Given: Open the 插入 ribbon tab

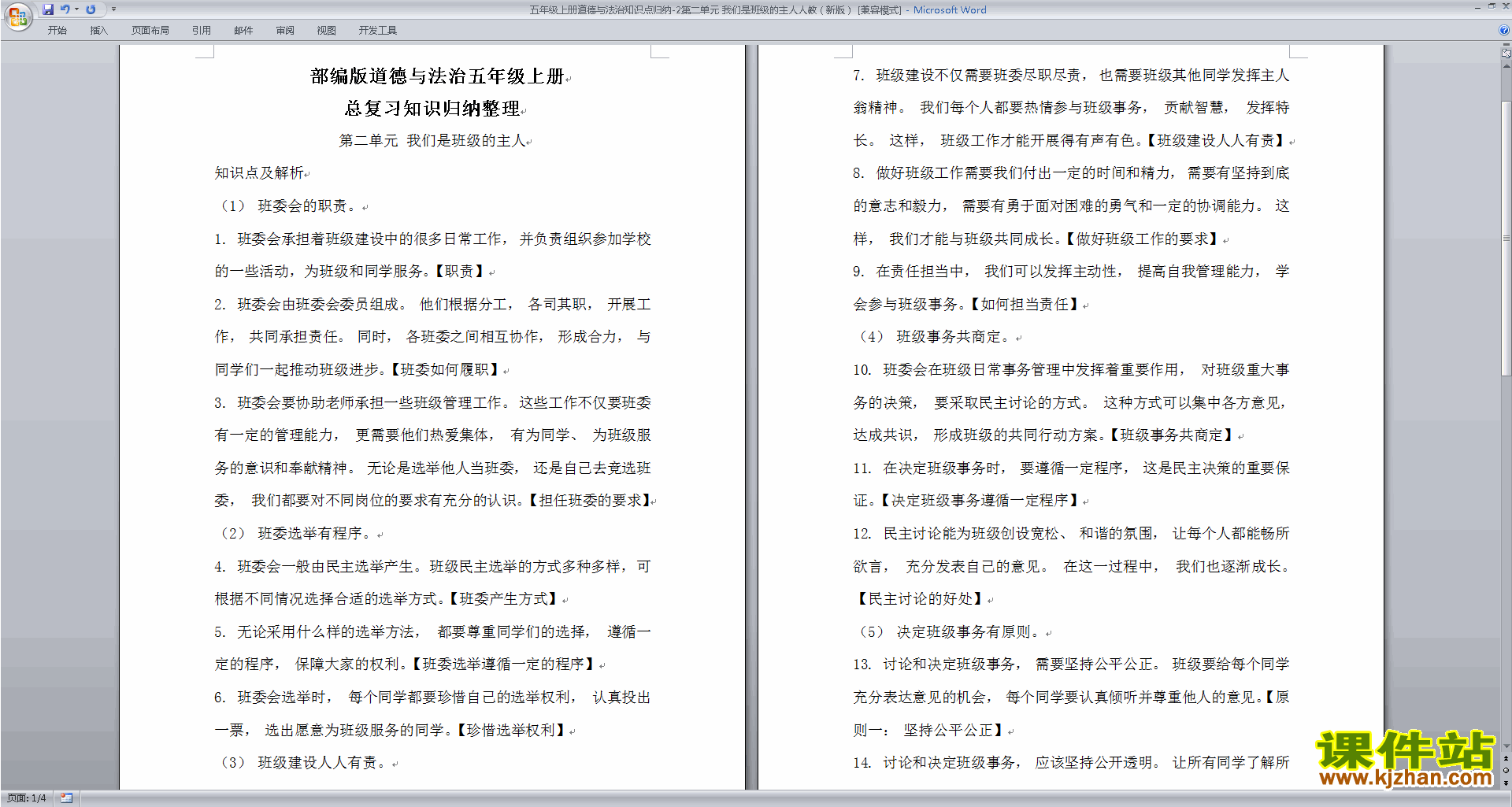Looking at the screenshot, I should point(98,31).
